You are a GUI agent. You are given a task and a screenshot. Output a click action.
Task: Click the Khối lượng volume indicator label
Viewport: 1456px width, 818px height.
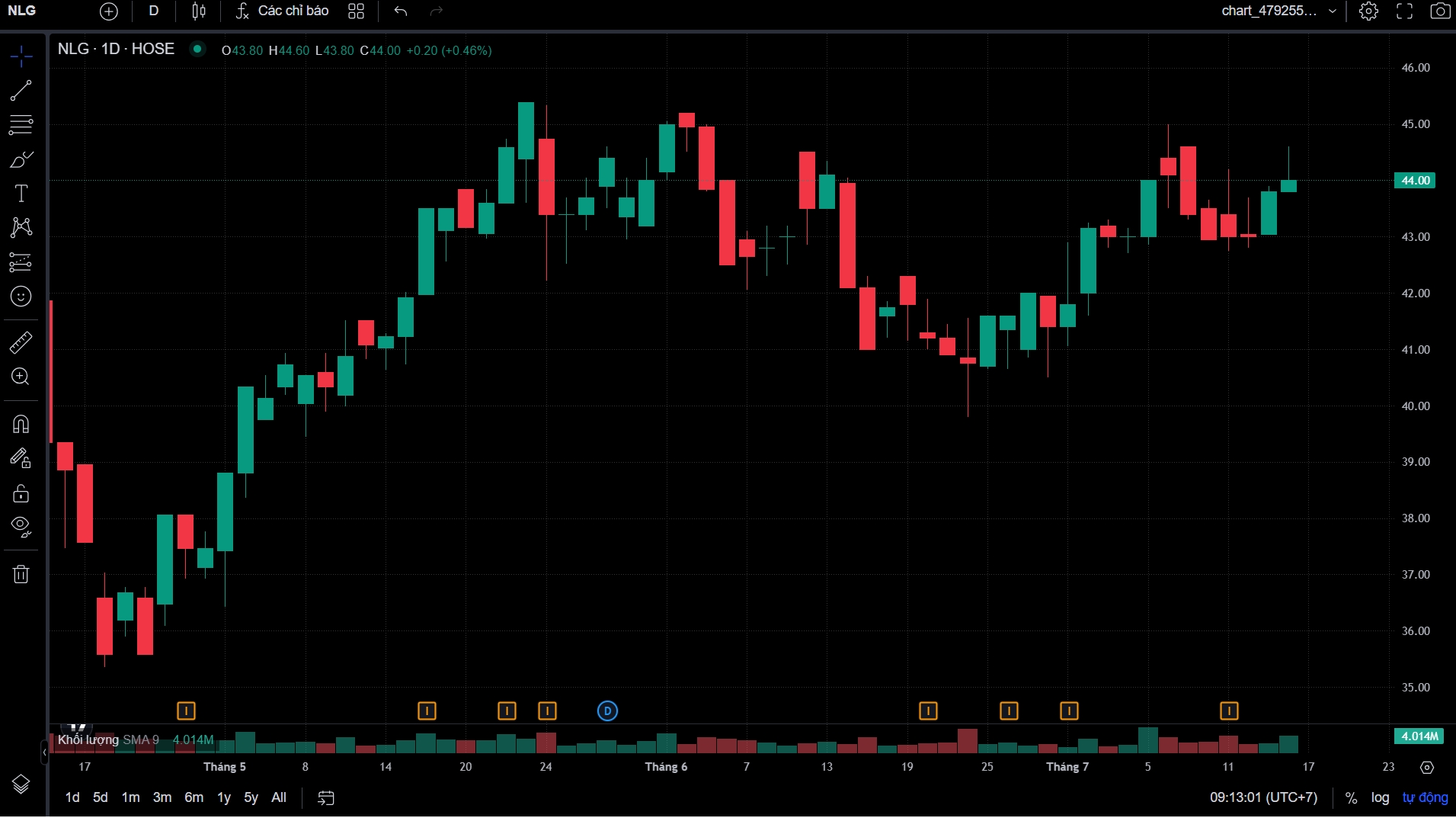(88, 739)
